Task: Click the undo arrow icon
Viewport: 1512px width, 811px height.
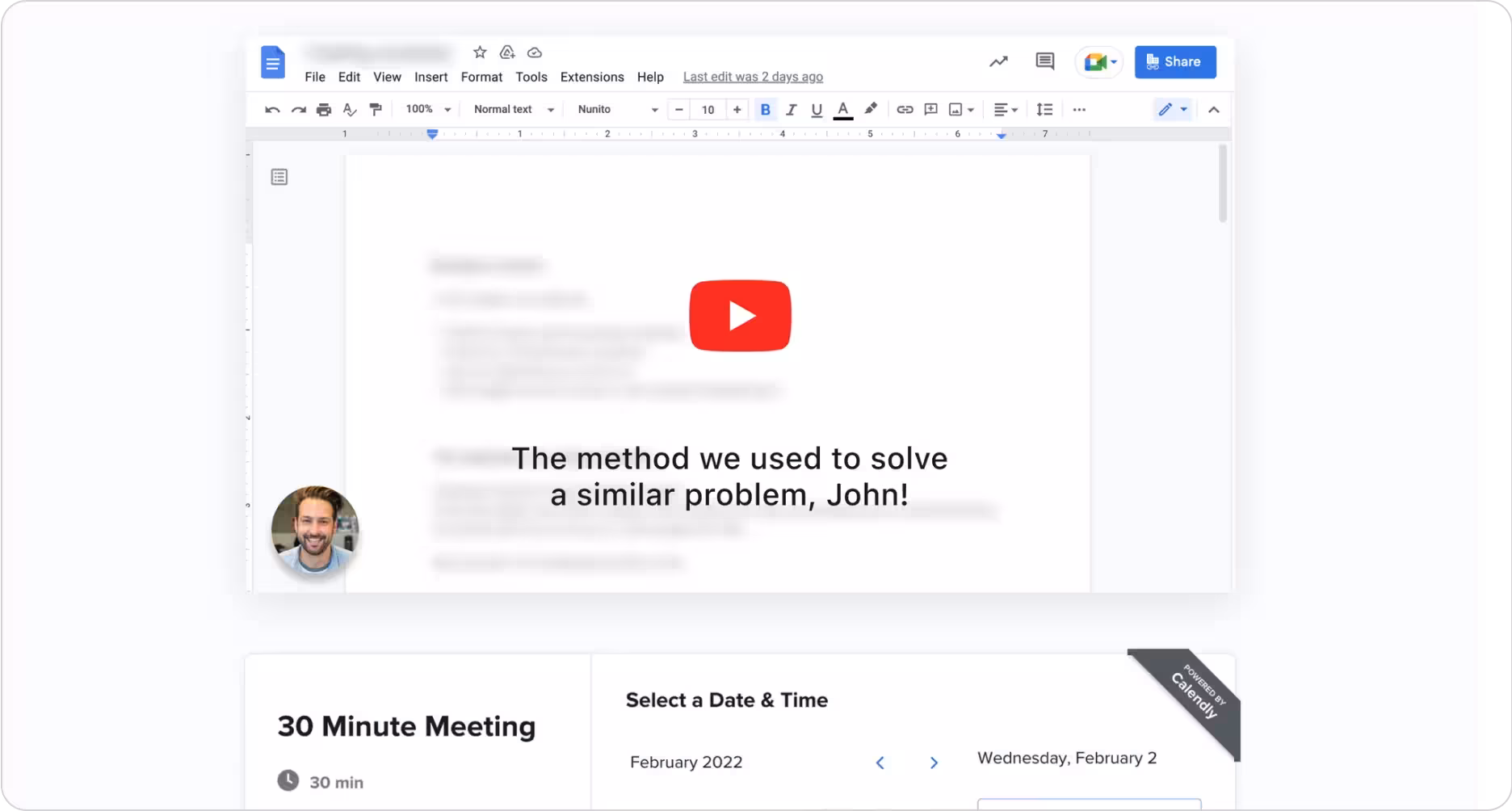Action: coord(272,110)
